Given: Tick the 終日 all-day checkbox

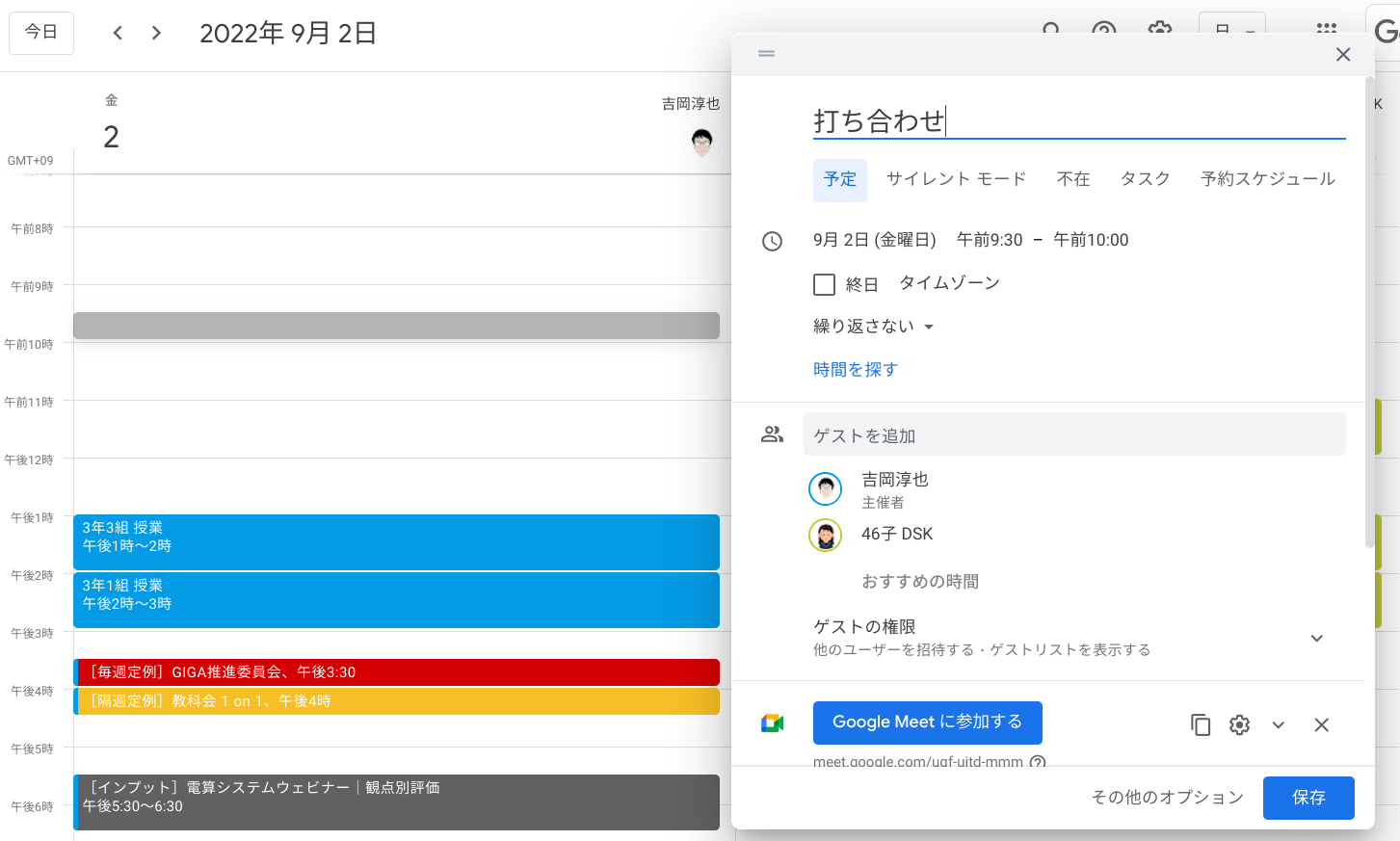Looking at the screenshot, I should (824, 284).
